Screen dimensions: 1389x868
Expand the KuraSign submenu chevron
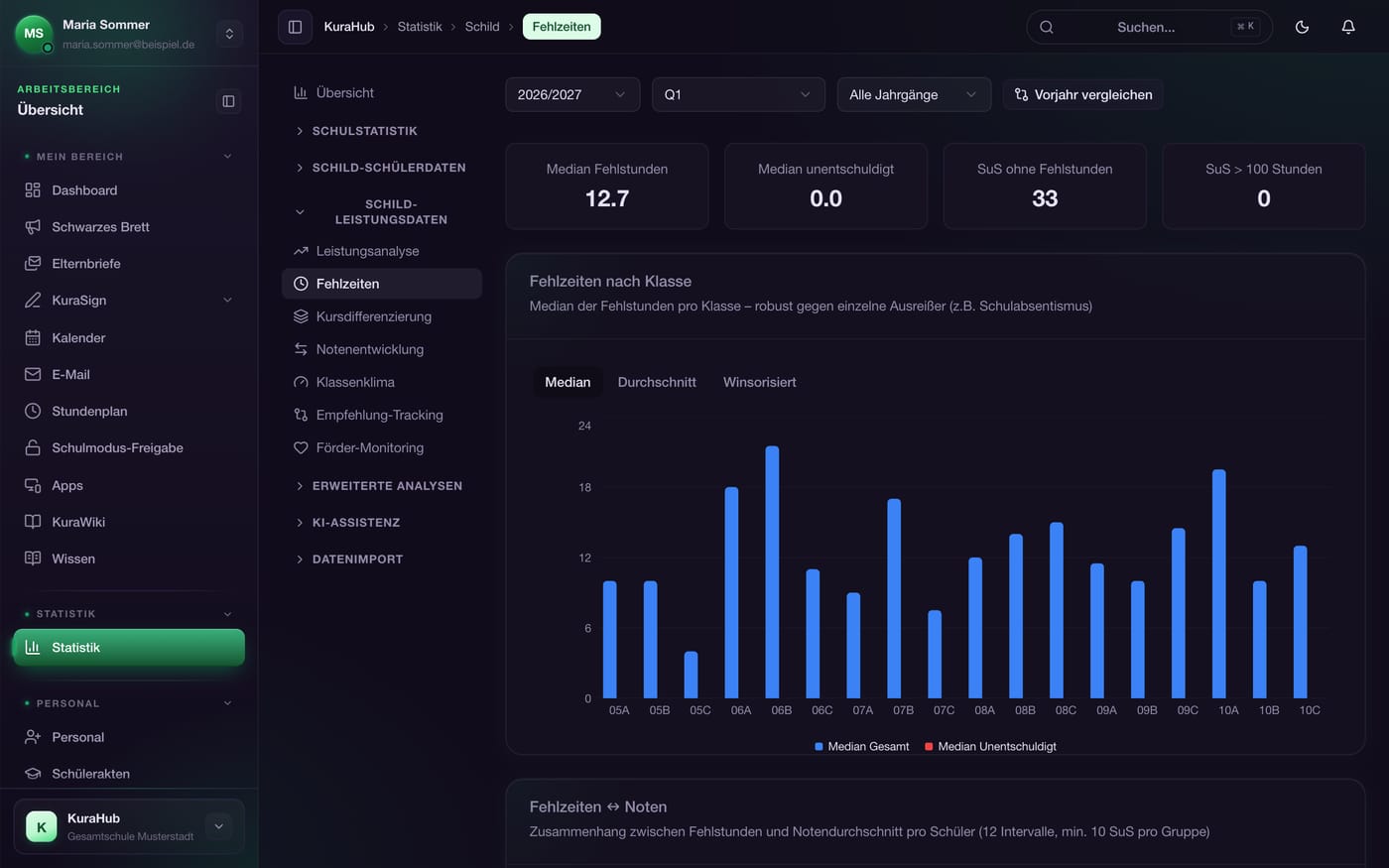click(227, 300)
